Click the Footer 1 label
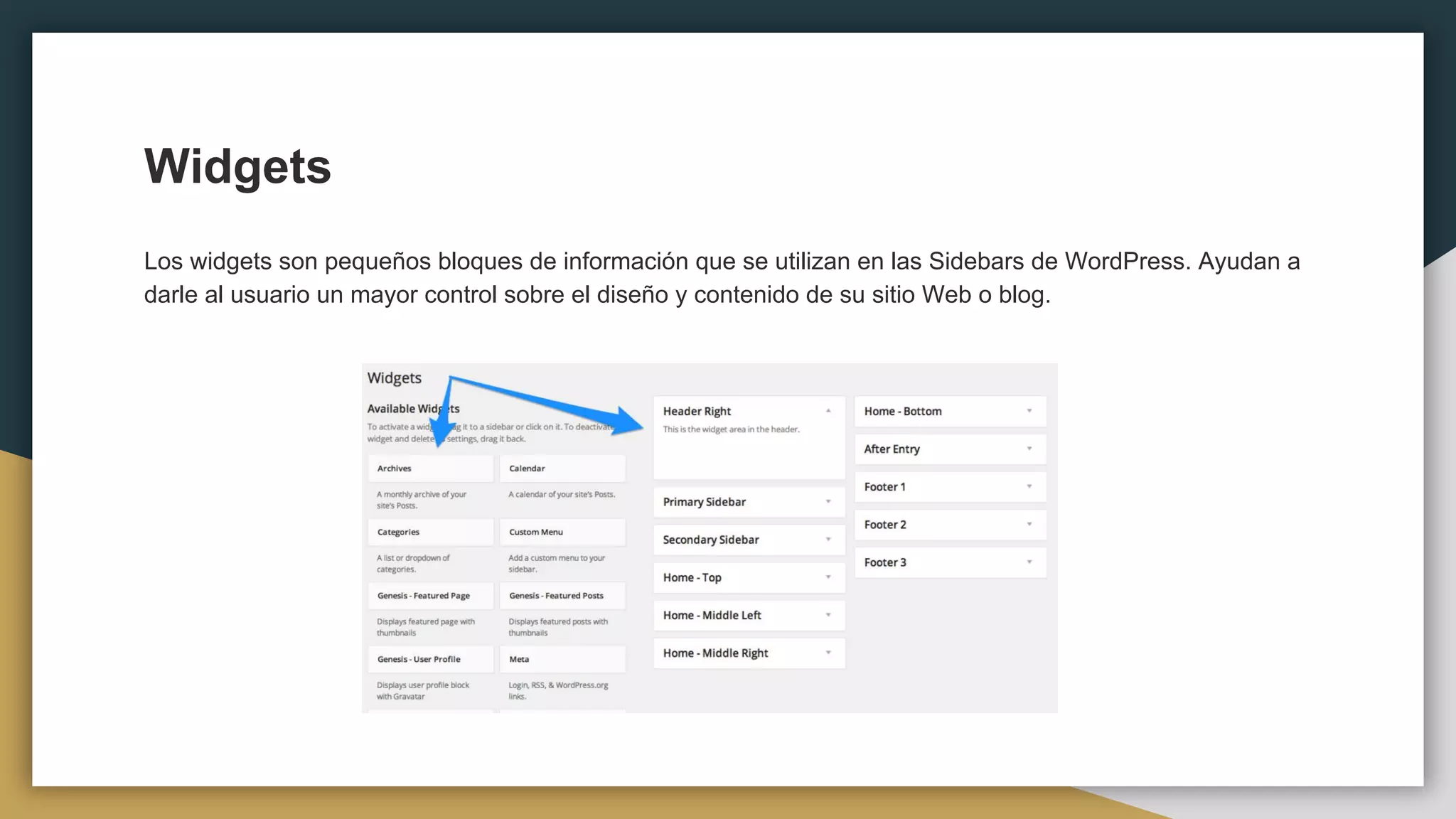The height and width of the screenshot is (819, 1456). (885, 486)
